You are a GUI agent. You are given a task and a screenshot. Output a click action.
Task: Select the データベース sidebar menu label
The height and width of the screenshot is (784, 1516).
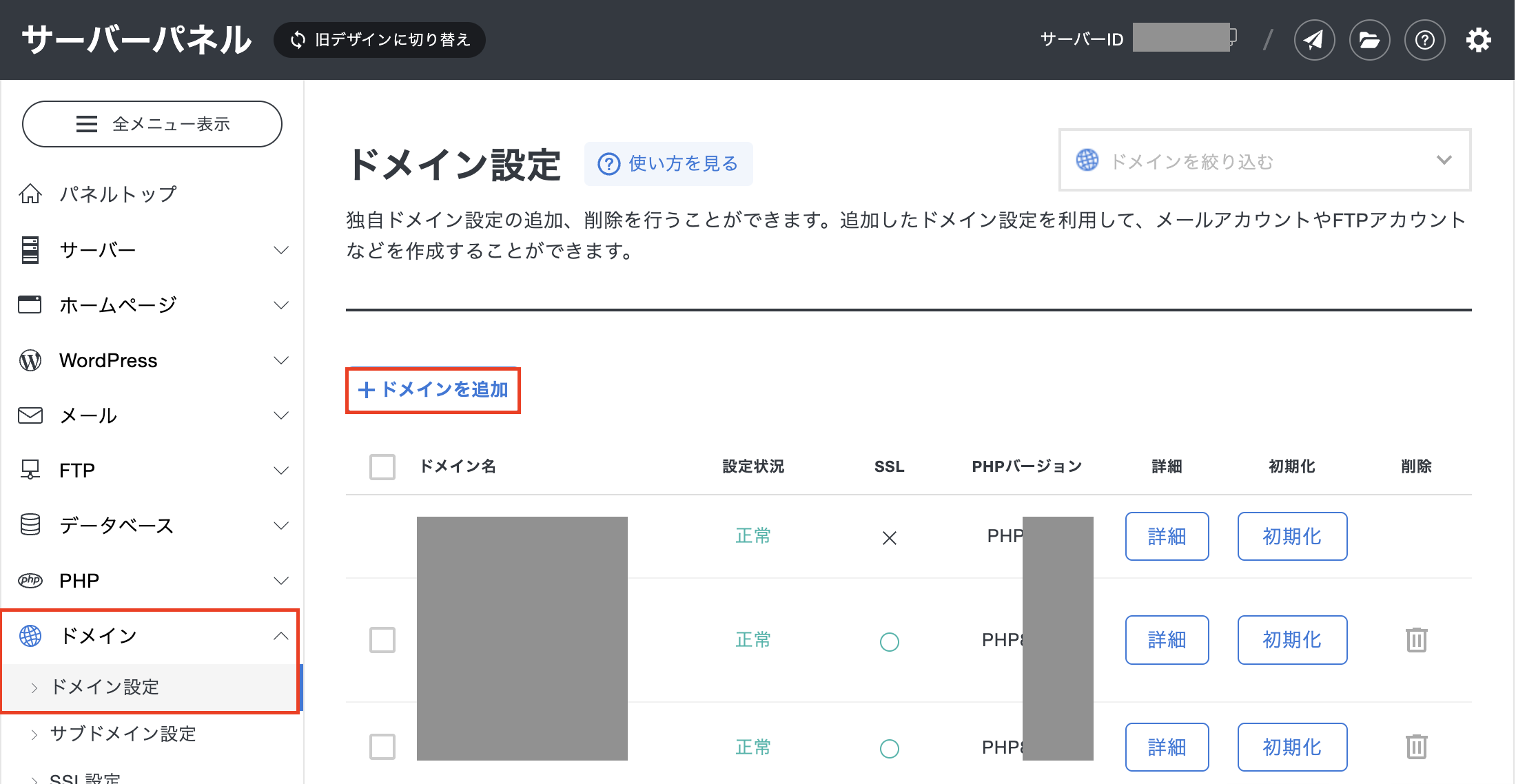pyautogui.click(x=116, y=525)
